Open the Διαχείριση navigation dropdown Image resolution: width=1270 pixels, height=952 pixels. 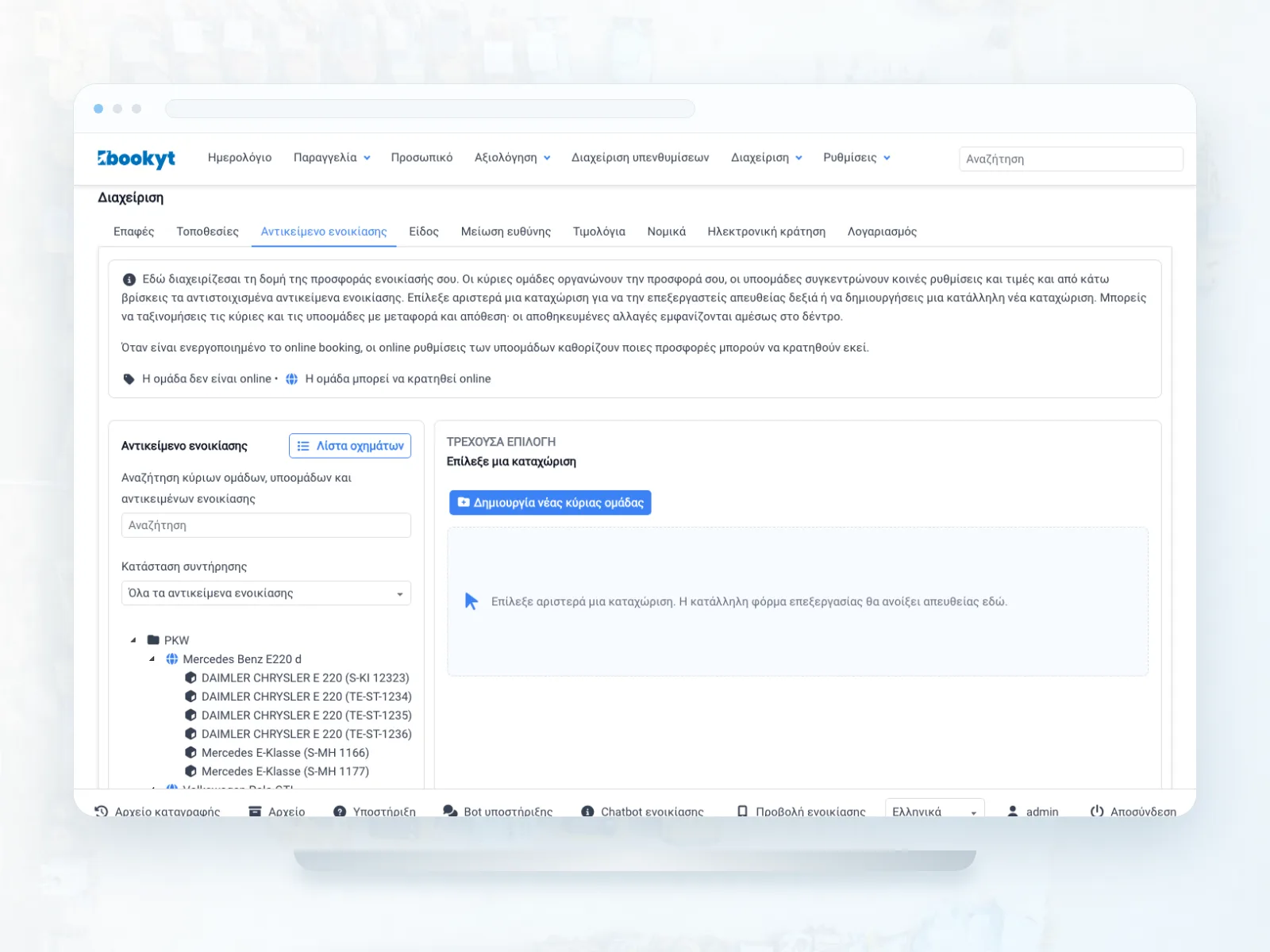pos(767,158)
